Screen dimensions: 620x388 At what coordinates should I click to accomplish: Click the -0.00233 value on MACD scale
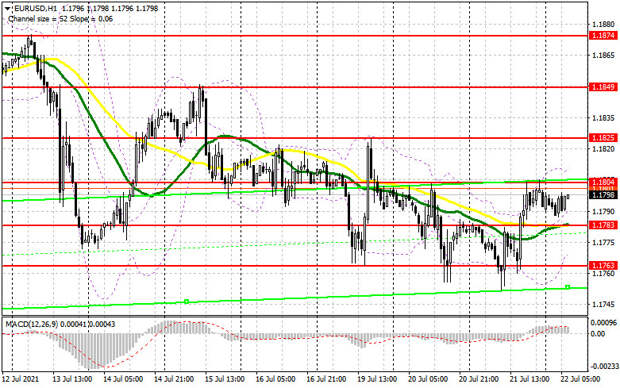602,367
